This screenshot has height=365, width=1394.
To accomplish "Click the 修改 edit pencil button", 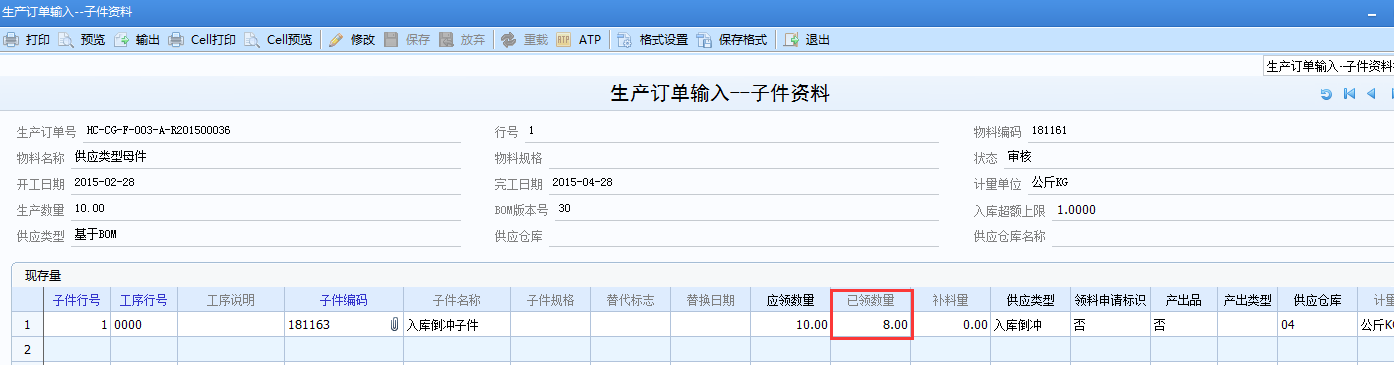I will click(x=352, y=40).
